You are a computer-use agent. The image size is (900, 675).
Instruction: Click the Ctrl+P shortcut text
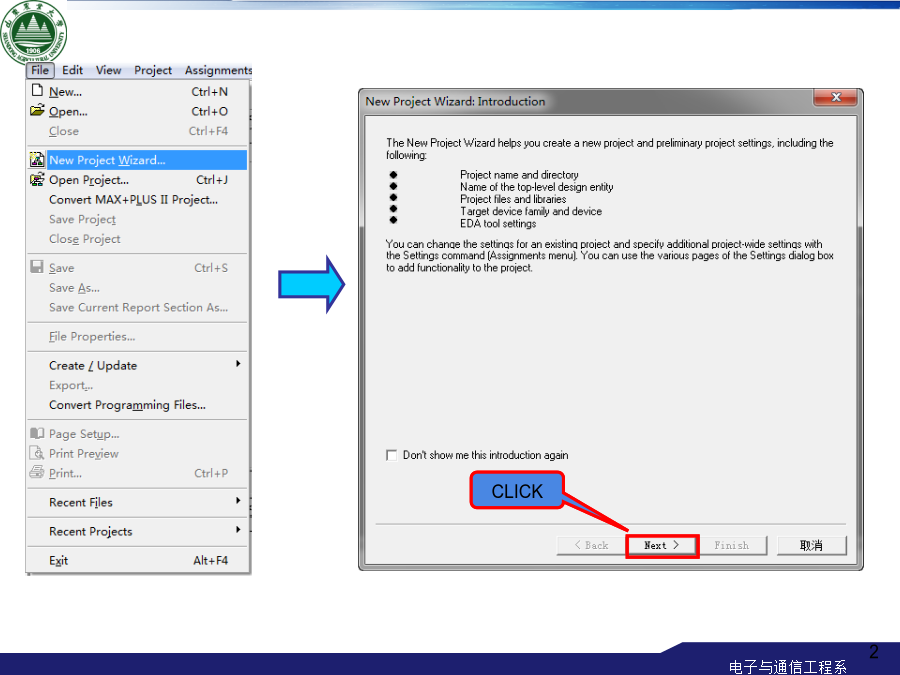pyautogui.click(x=211, y=473)
